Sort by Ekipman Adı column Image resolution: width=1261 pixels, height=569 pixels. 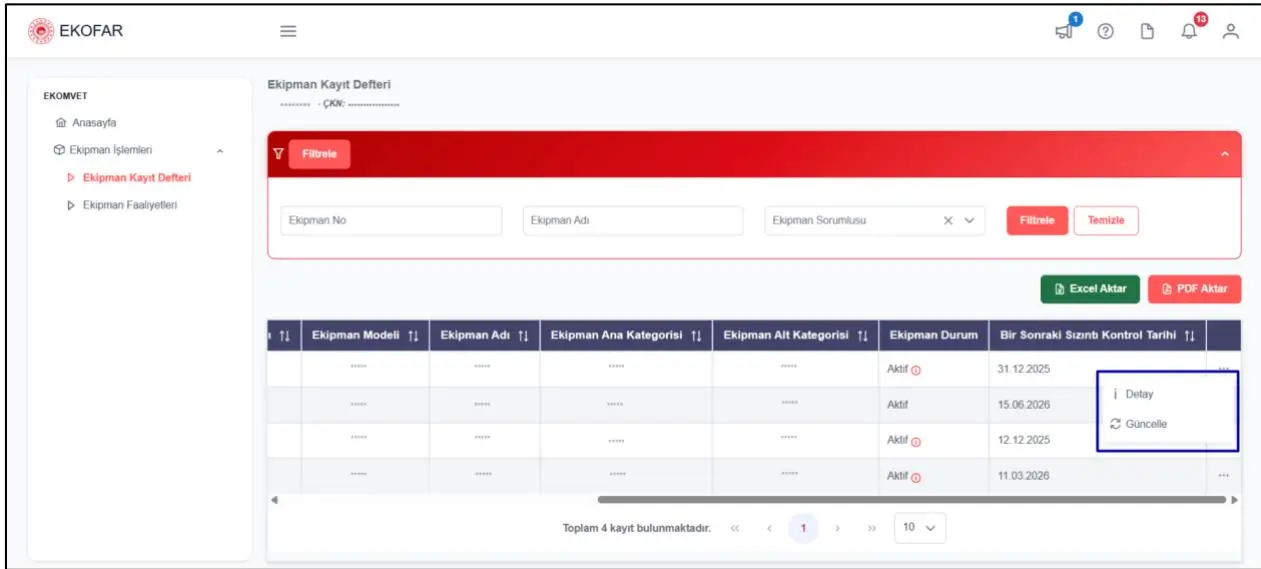point(522,335)
